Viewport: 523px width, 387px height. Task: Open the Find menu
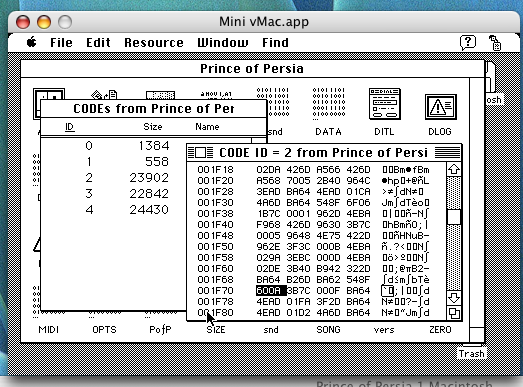(275, 43)
